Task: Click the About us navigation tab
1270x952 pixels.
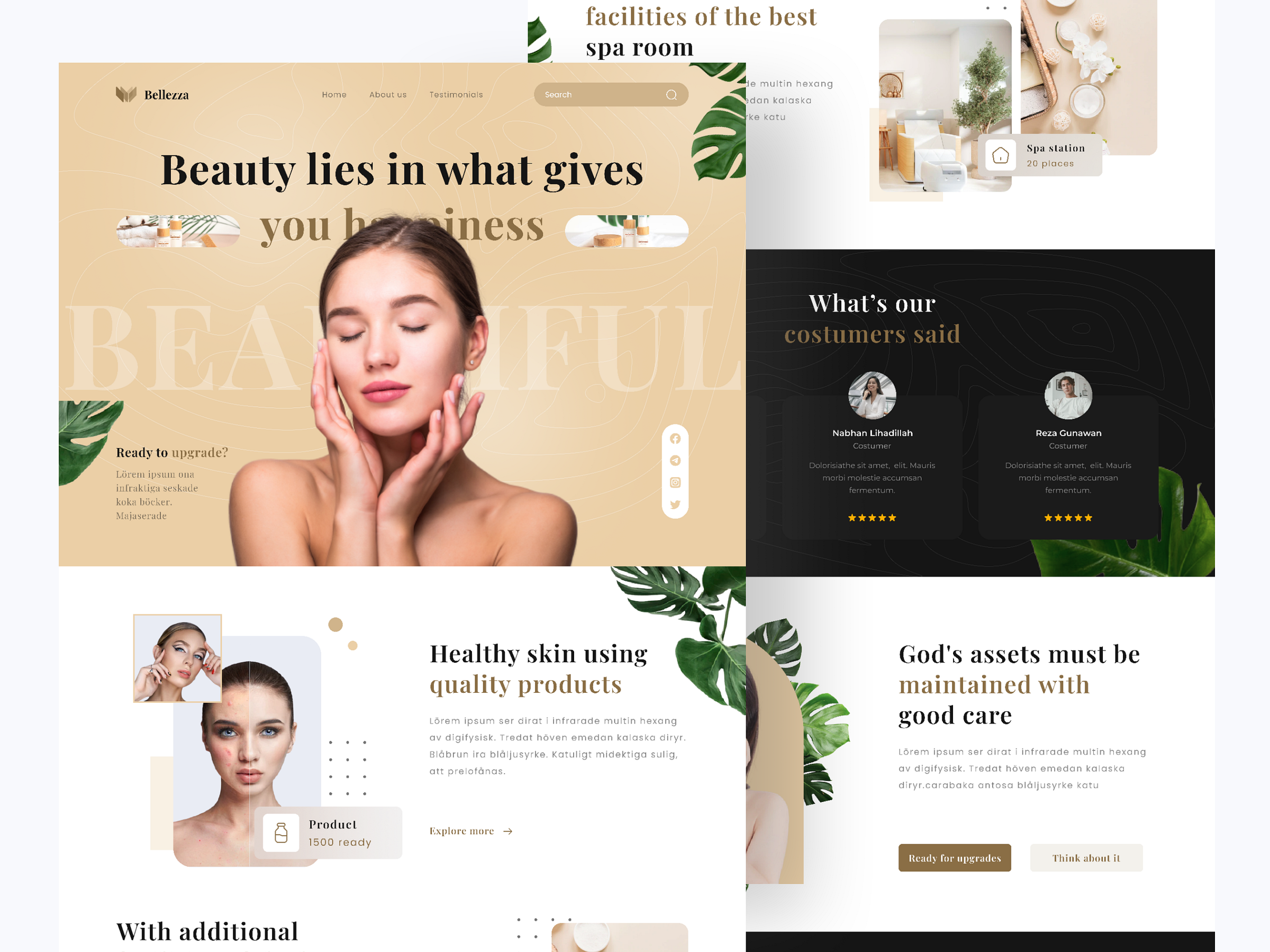Action: (387, 93)
